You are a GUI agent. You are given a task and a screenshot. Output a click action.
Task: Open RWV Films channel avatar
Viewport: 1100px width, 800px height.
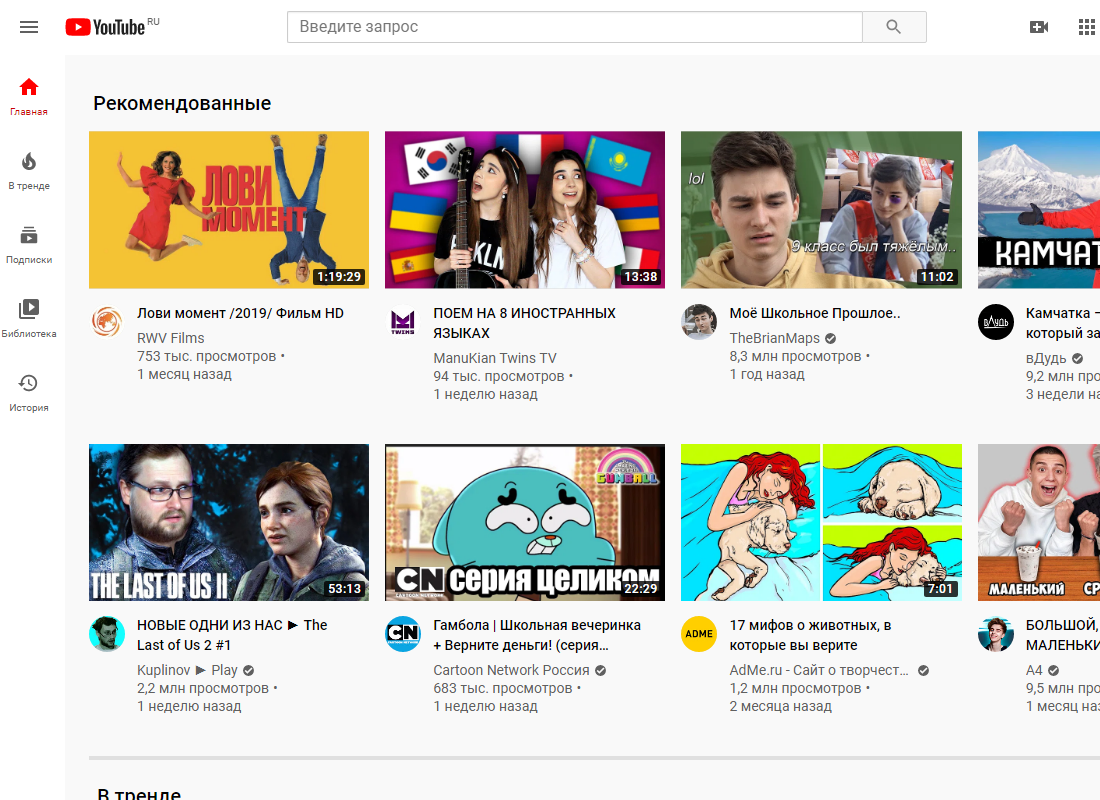tap(107, 321)
